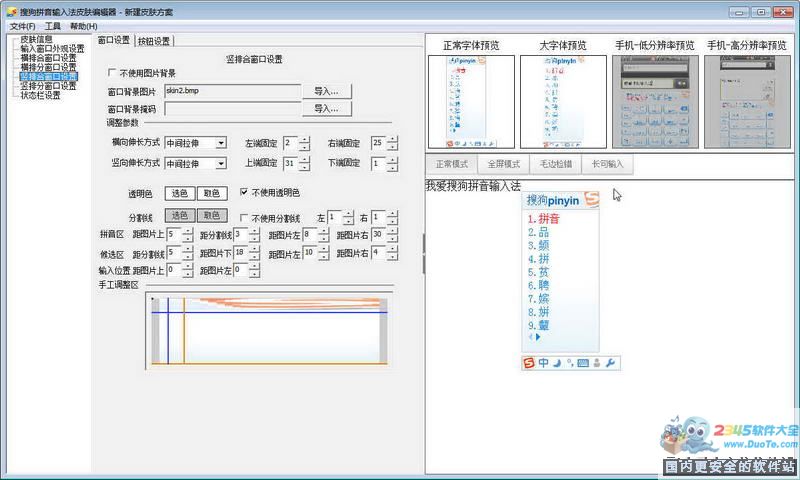Select 全屏模式 preview tab
Viewport: 800px width, 480px height.
tap(504, 164)
